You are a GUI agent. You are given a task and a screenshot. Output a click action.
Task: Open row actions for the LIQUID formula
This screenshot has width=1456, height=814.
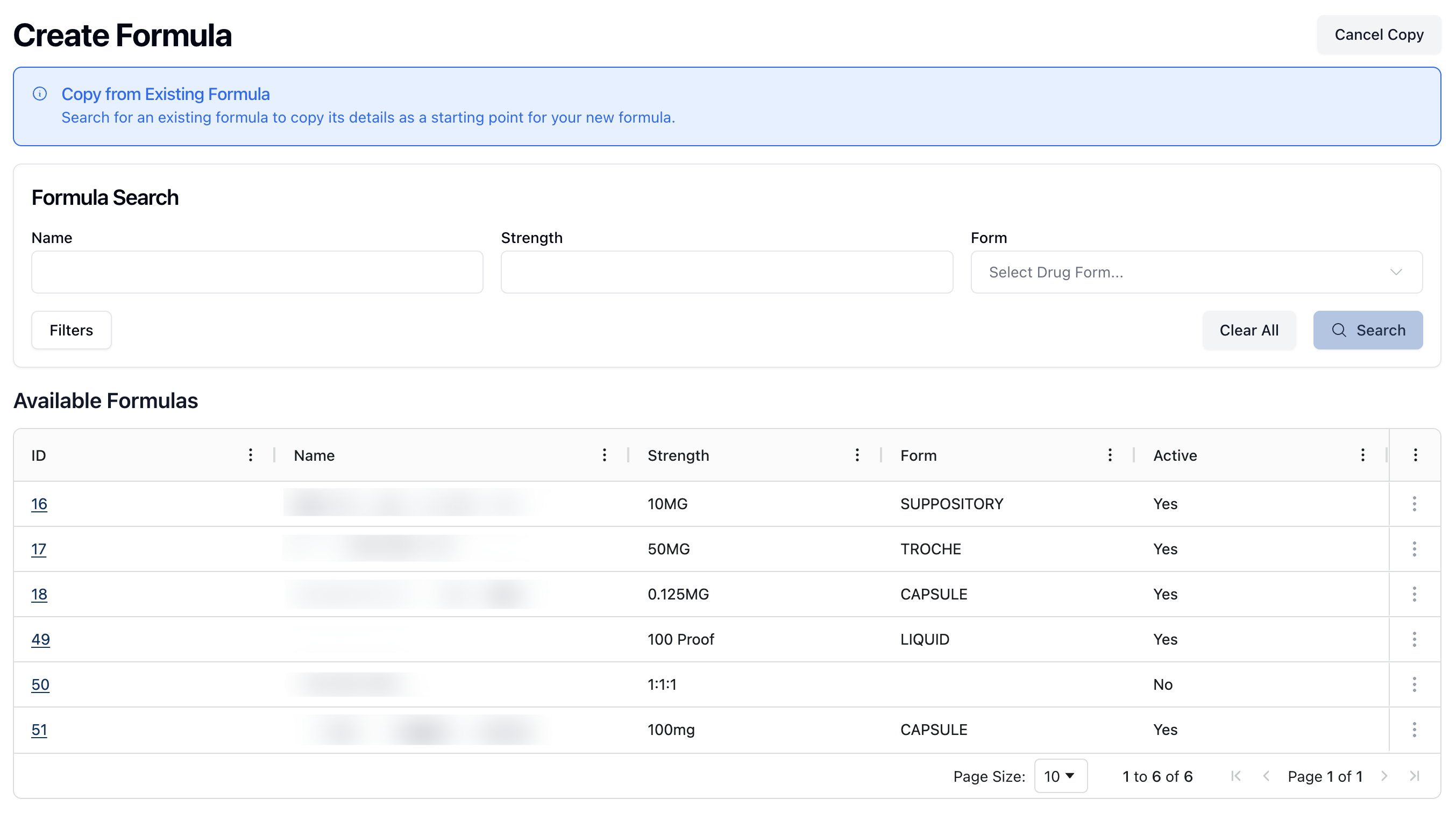pyautogui.click(x=1414, y=639)
